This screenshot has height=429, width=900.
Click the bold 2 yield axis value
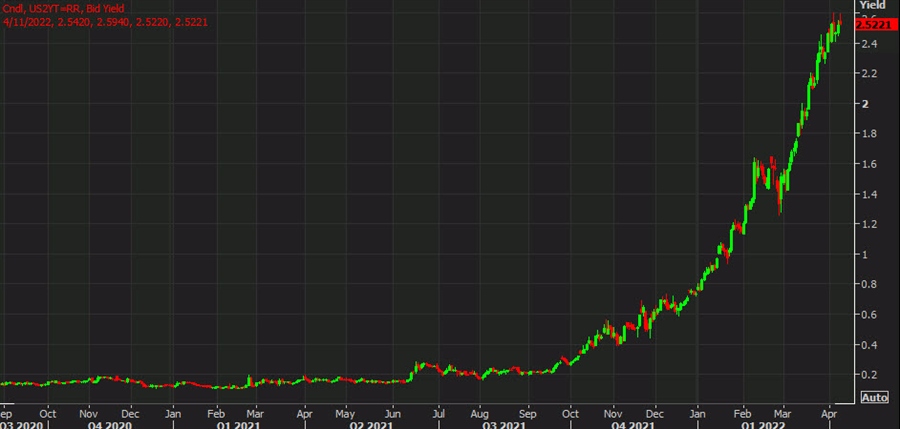click(x=866, y=103)
